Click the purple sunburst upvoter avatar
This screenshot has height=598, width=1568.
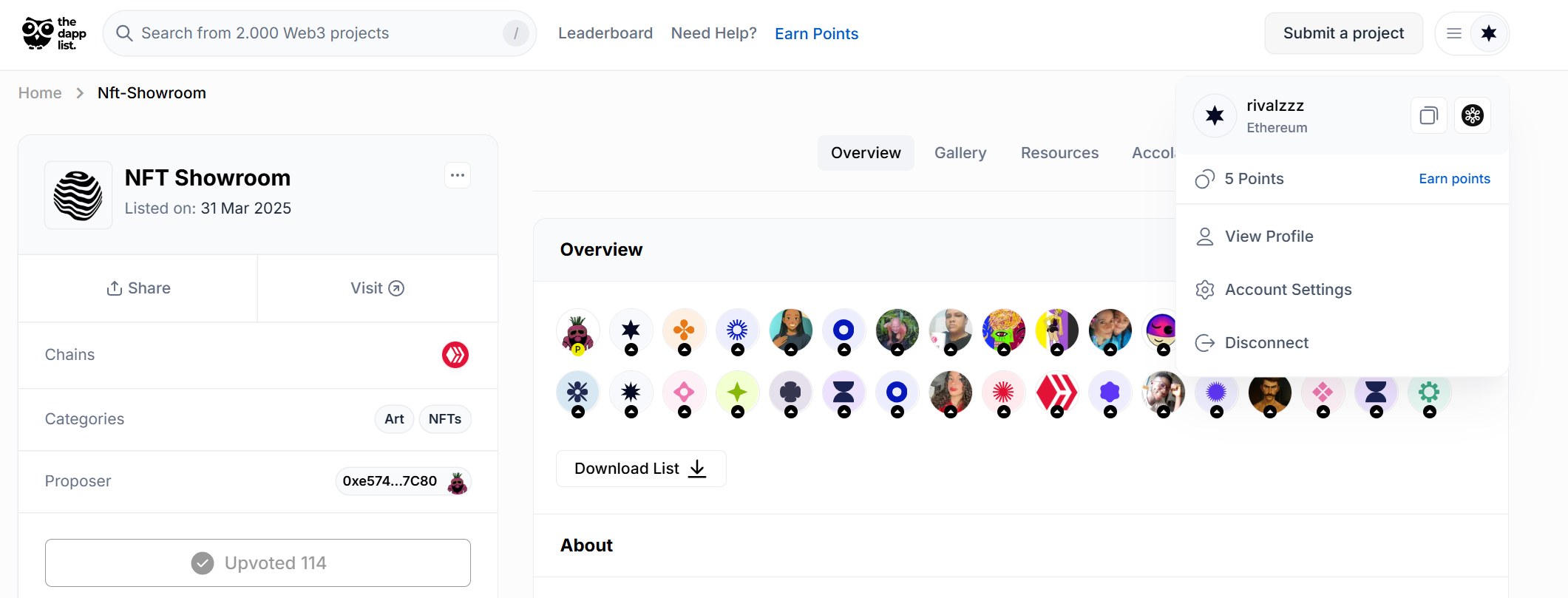tap(1217, 393)
